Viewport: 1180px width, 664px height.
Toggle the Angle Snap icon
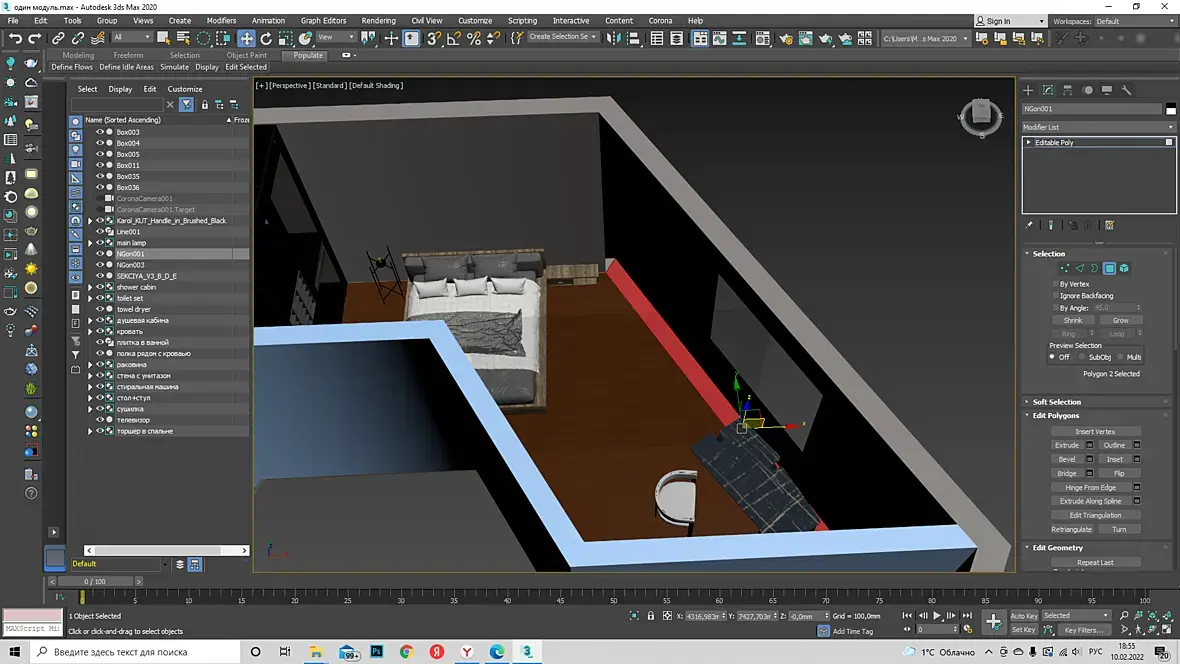[x=454, y=38]
